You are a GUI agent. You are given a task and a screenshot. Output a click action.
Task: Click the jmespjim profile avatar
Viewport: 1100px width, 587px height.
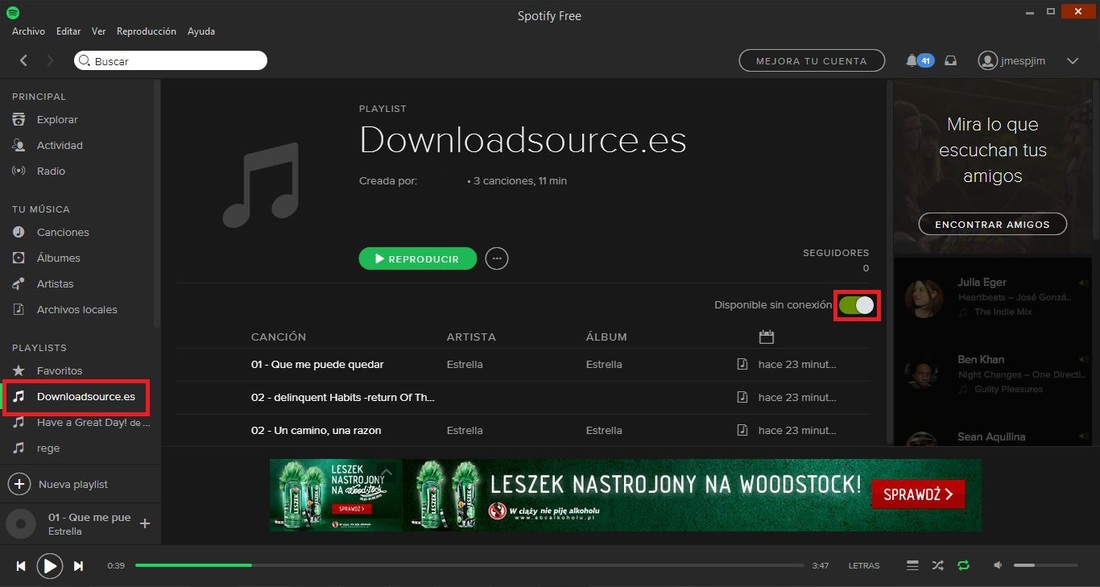988,61
